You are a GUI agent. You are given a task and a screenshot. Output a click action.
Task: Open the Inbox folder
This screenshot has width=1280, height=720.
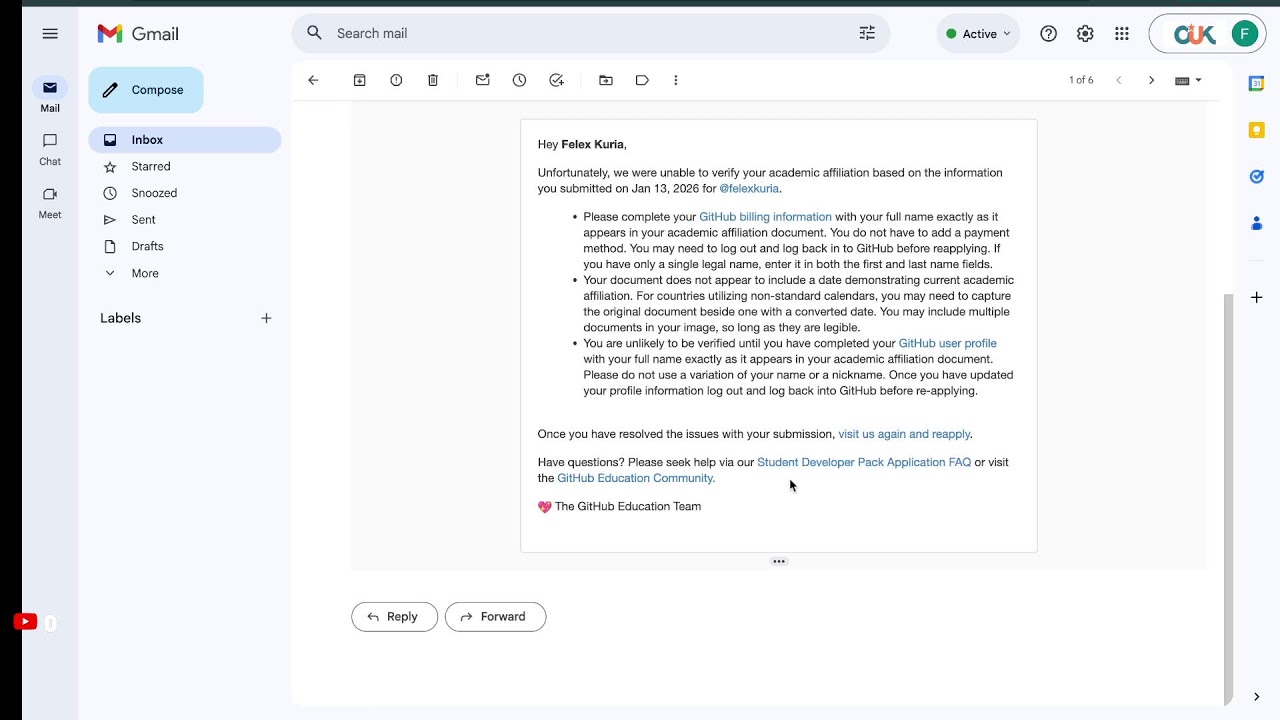click(185, 140)
